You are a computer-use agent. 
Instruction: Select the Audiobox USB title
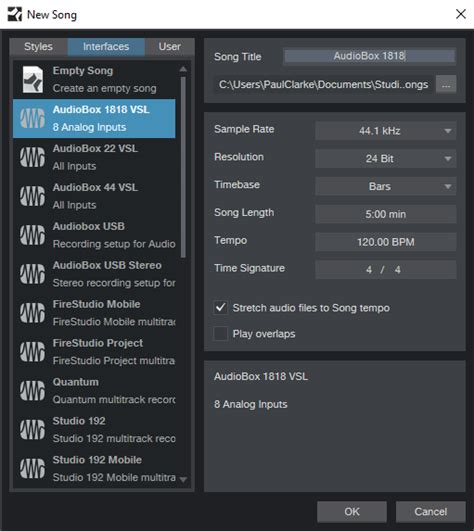89,226
